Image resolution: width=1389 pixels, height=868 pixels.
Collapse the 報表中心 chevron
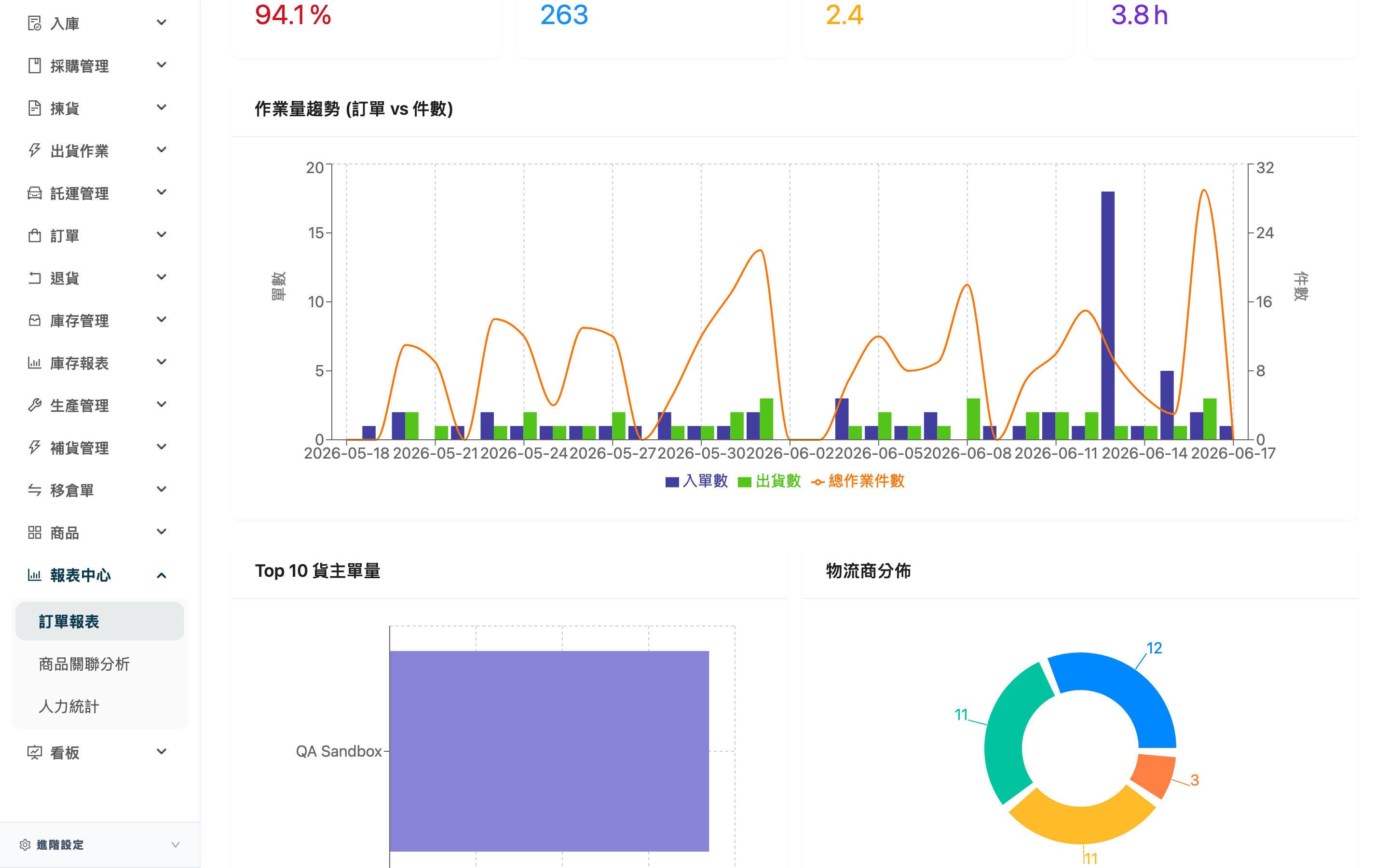tap(162, 575)
